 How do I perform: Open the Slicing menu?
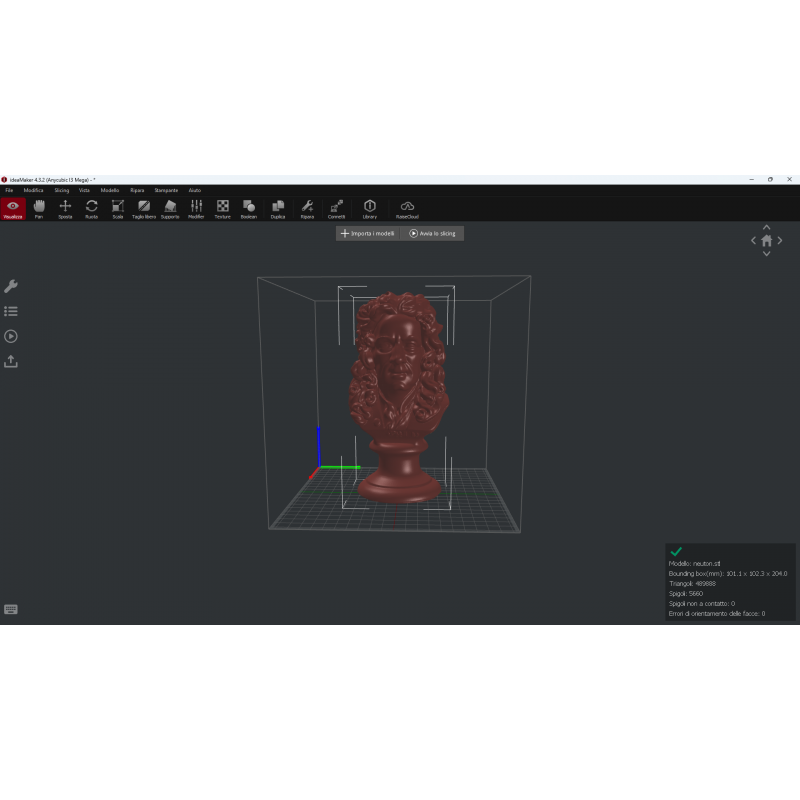(60, 190)
